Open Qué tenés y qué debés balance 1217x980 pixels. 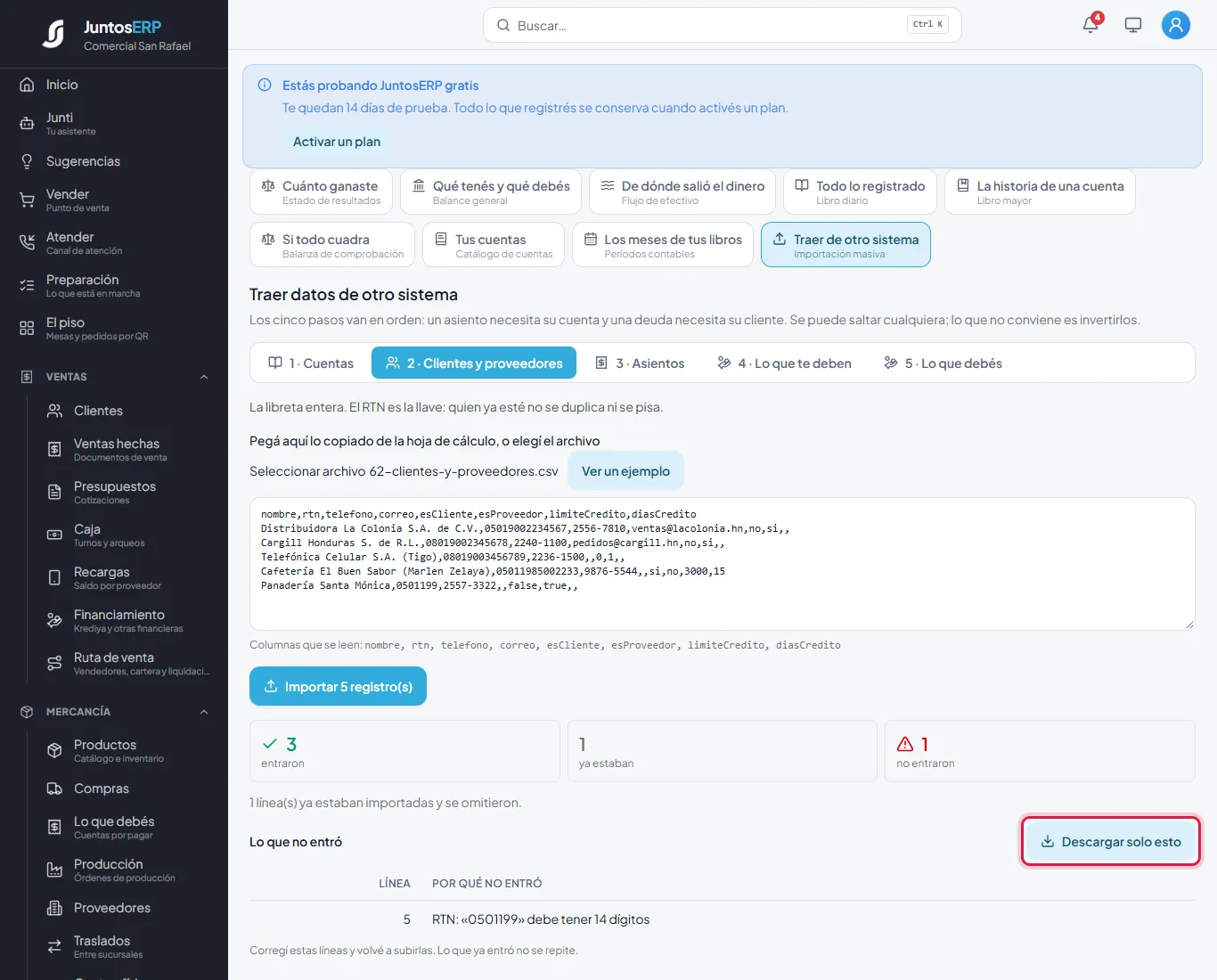(x=491, y=192)
